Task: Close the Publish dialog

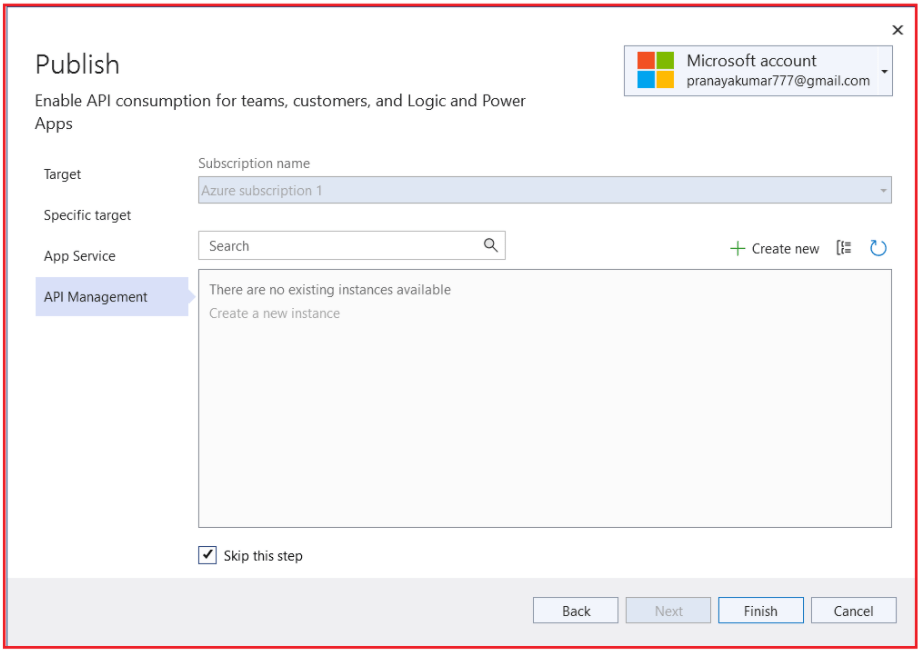Action: point(898,30)
